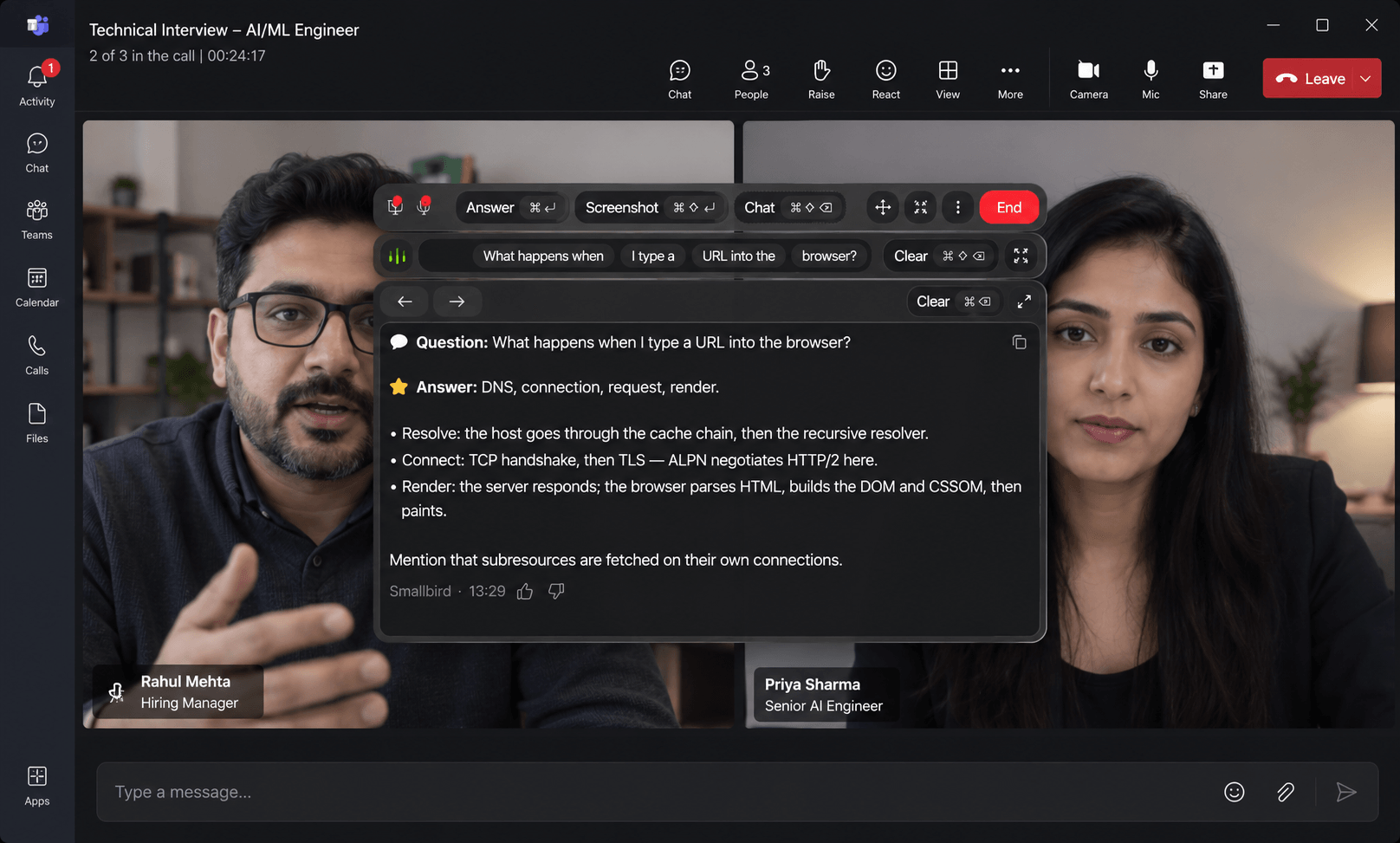Open the overlay three-dot options menu

[x=957, y=207]
